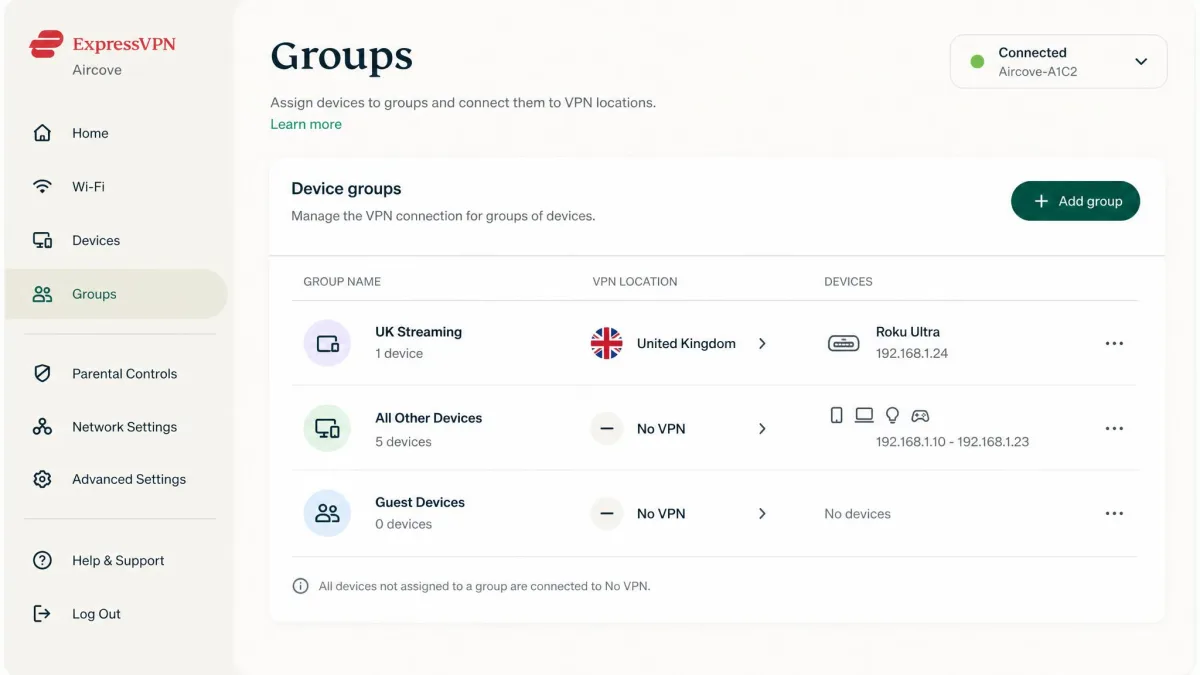Follow the Learn more link

point(306,124)
